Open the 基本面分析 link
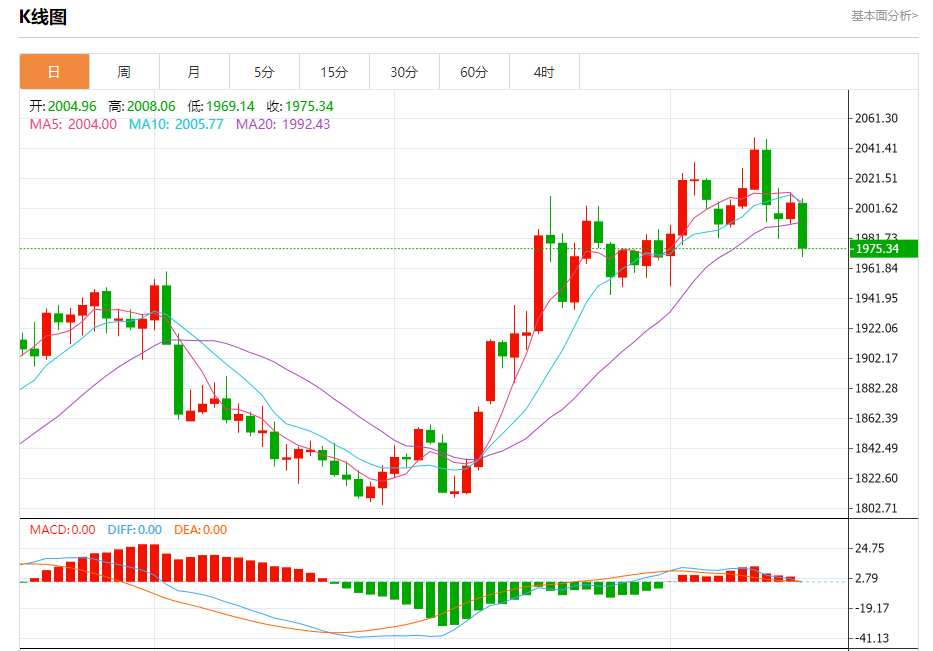The image size is (933, 651). 884,16
